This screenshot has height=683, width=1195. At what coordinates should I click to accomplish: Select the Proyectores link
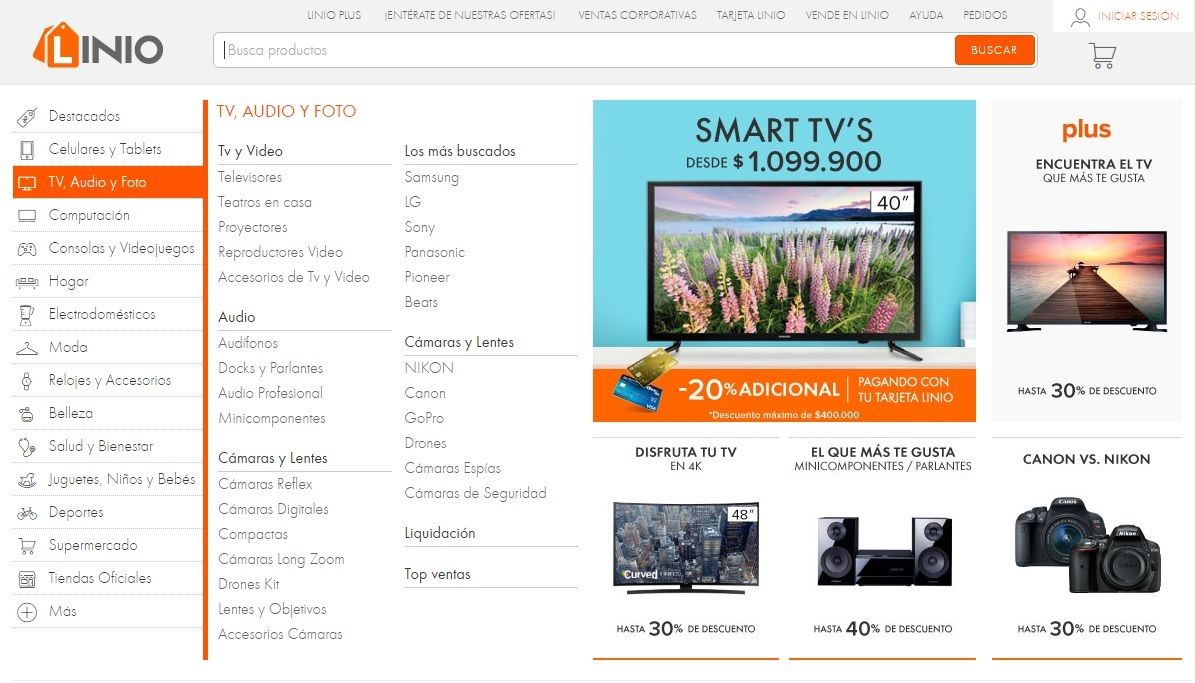pos(253,228)
